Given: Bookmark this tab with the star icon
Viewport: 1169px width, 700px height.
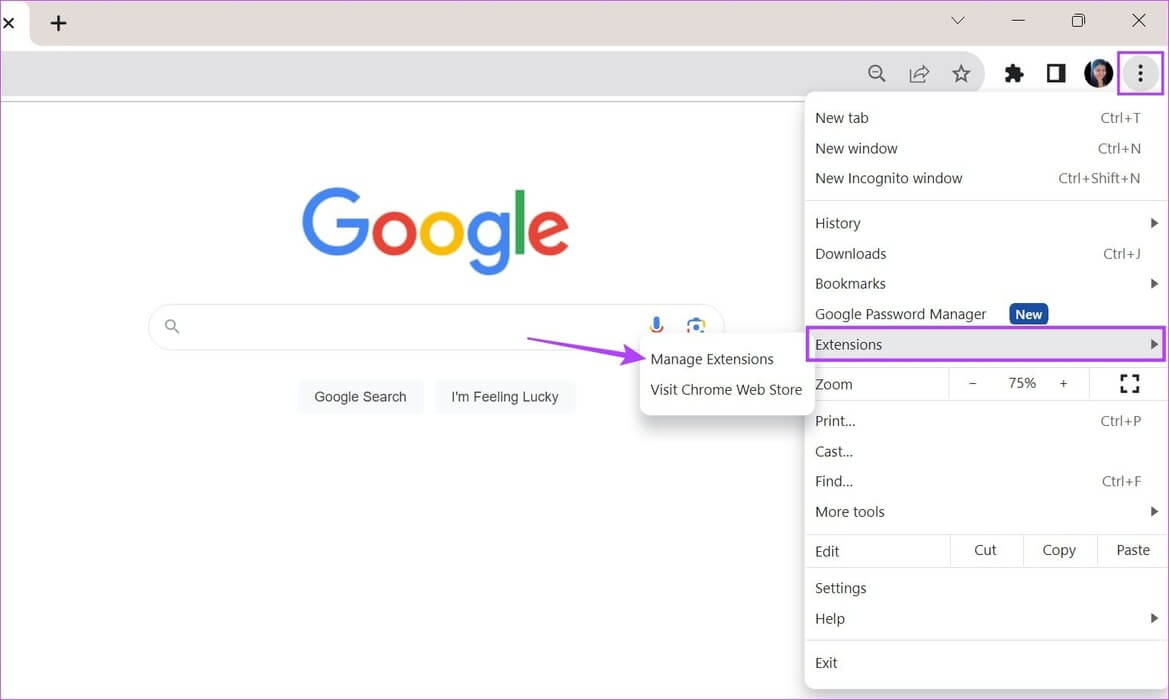Looking at the screenshot, I should pos(961,73).
